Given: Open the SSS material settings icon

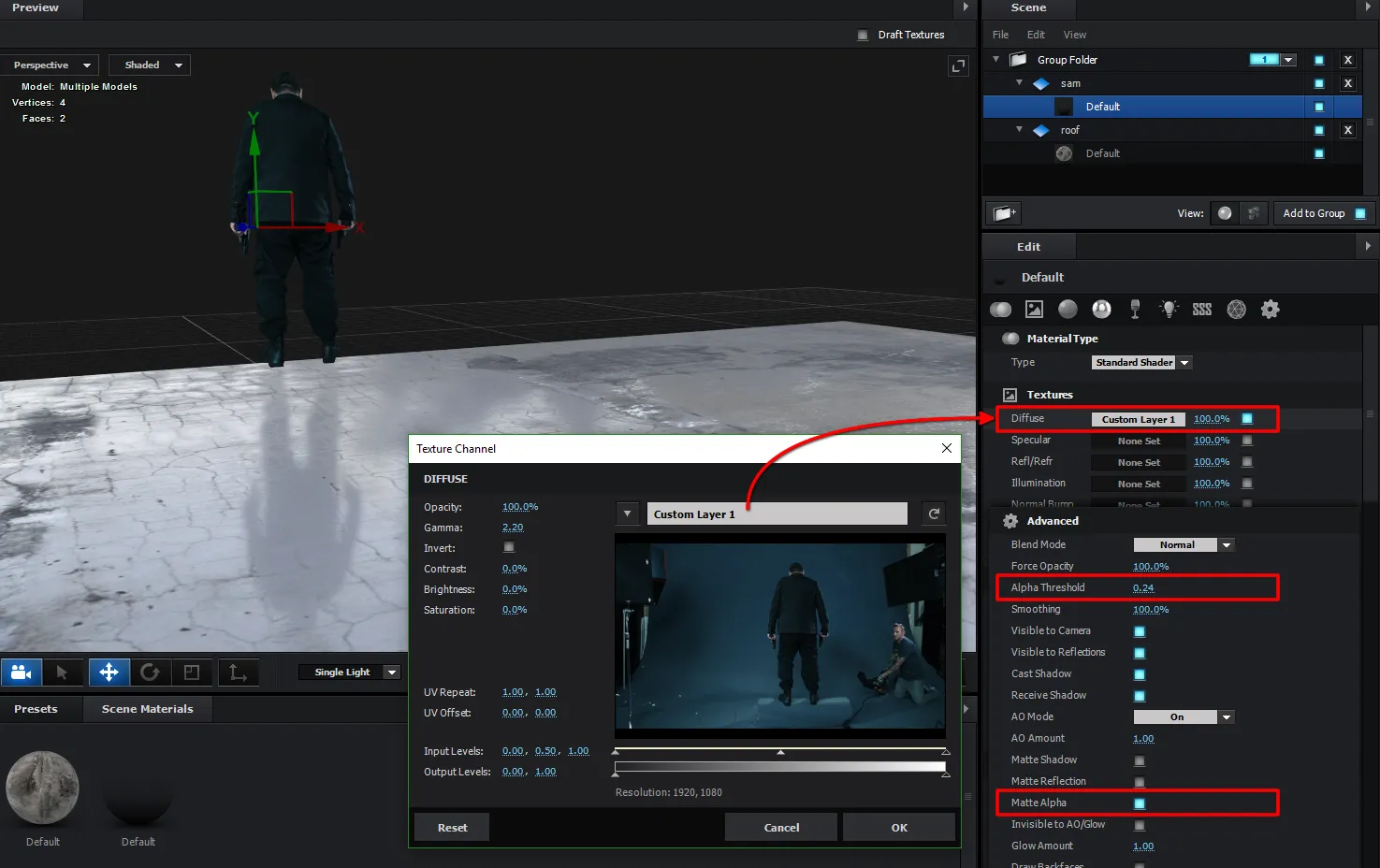Looking at the screenshot, I should (x=1202, y=310).
